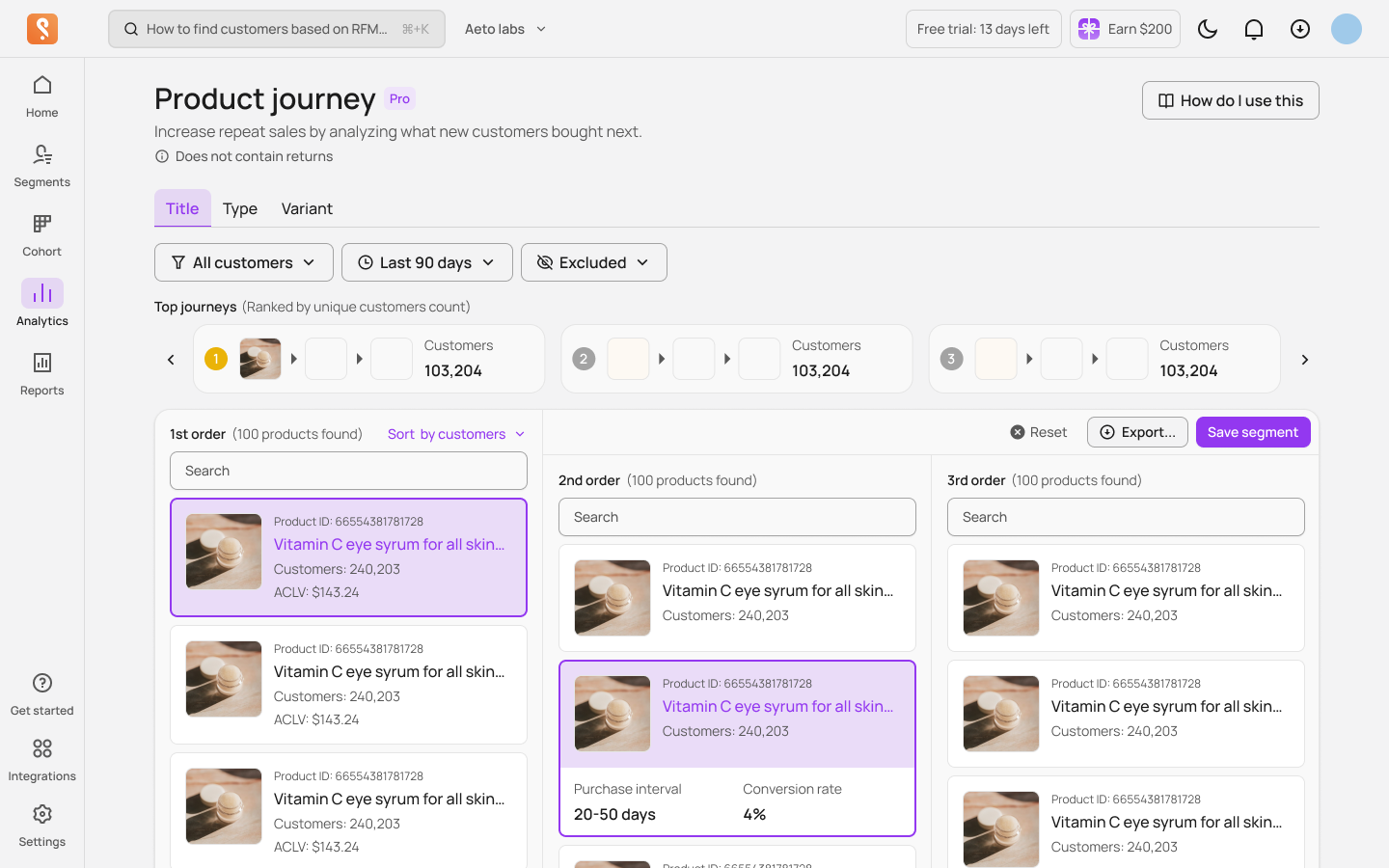Open Settings from the sidebar
1389x868 pixels.
point(41,826)
